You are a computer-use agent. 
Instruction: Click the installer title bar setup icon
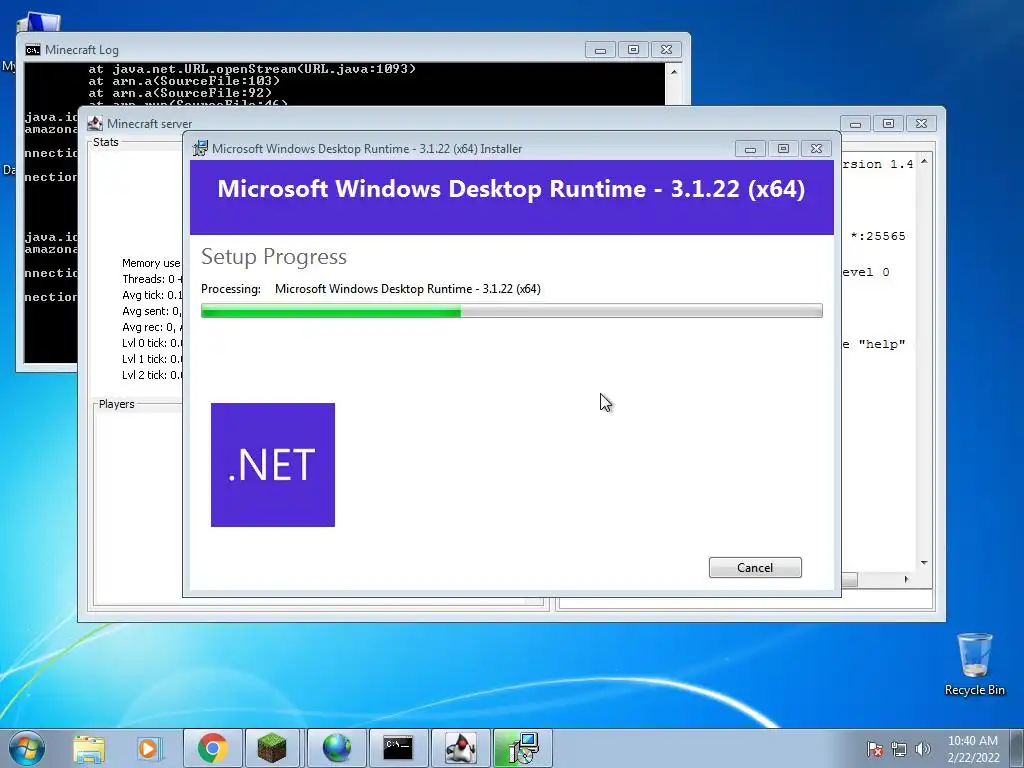tap(200, 148)
